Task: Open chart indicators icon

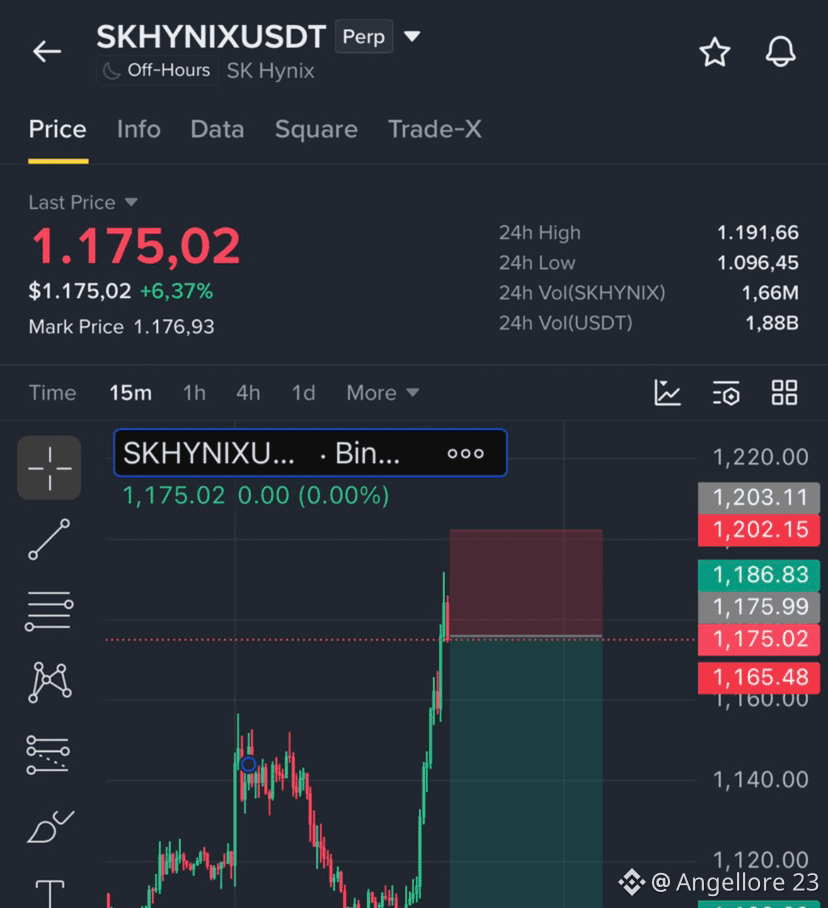Action: pyautogui.click(x=667, y=393)
